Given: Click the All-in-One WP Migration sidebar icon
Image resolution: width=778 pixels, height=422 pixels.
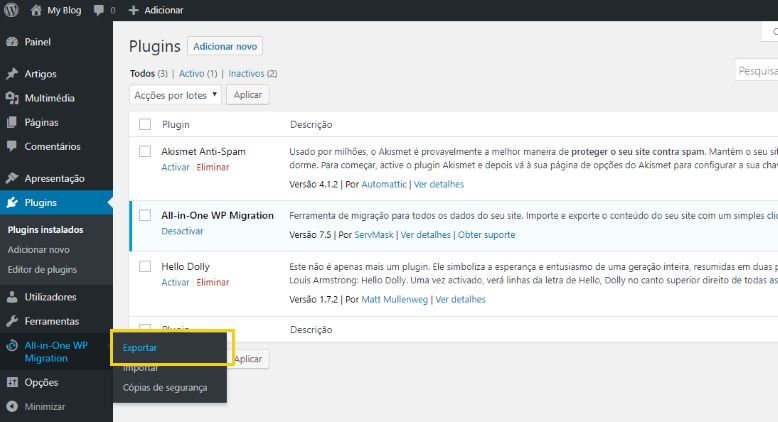Looking at the screenshot, I should [12, 346].
